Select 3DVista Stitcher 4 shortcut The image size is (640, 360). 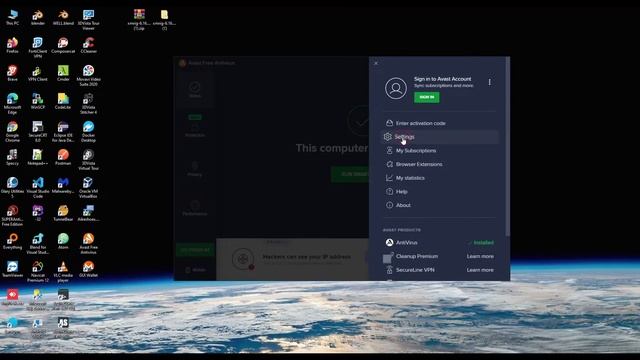[x=89, y=104]
